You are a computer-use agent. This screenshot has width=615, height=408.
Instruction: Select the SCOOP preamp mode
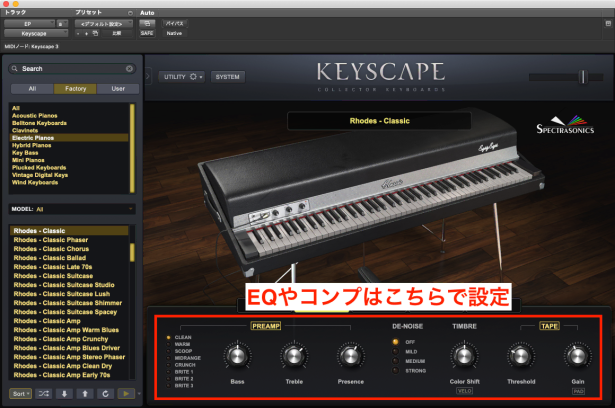pyautogui.click(x=179, y=351)
